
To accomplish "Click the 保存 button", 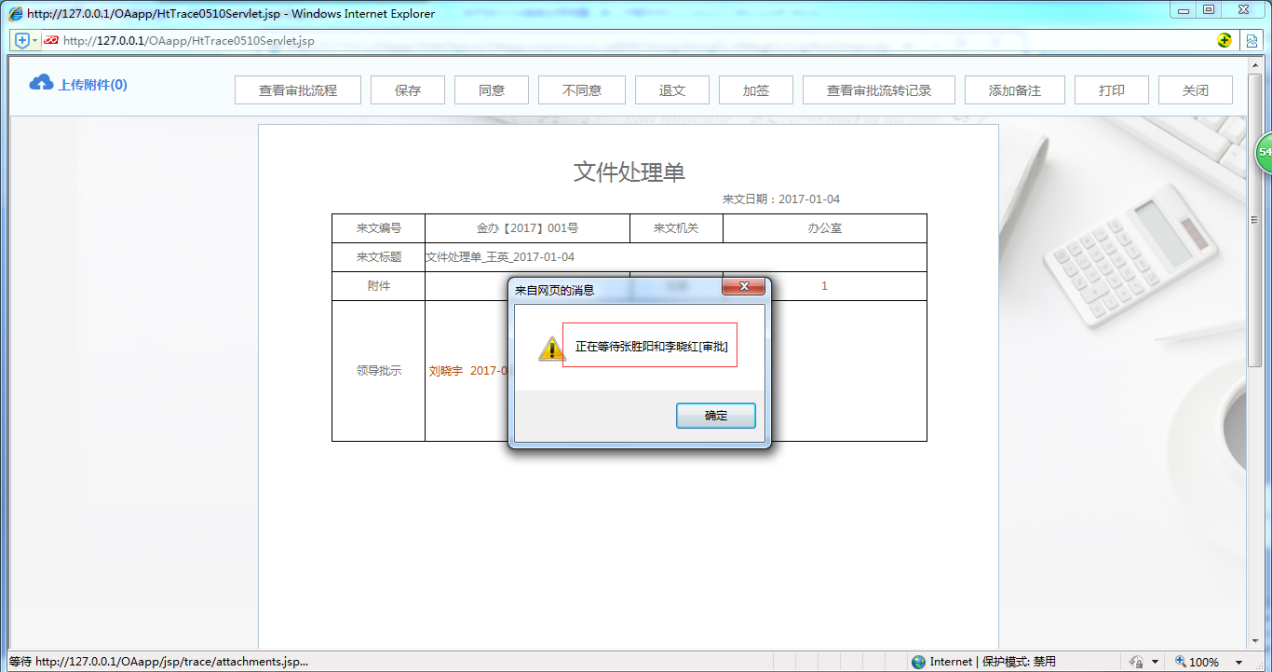I will [x=408, y=90].
